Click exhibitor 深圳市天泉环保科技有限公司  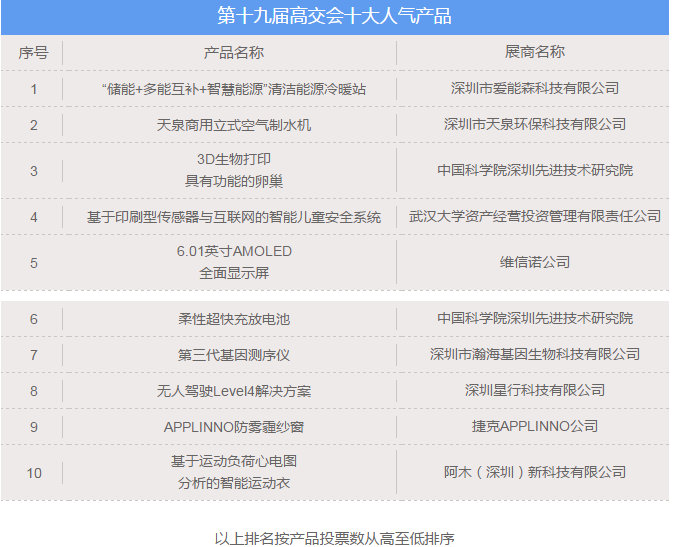point(535,124)
